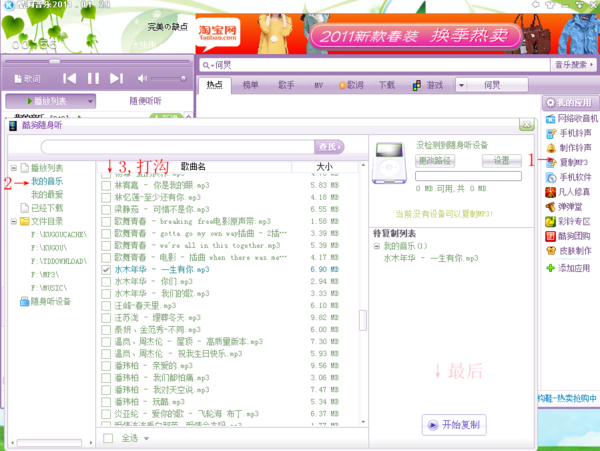This screenshot has width=600, height=451.
Task: Click the 酷狗随身听 search input field
Action: (x=178, y=147)
